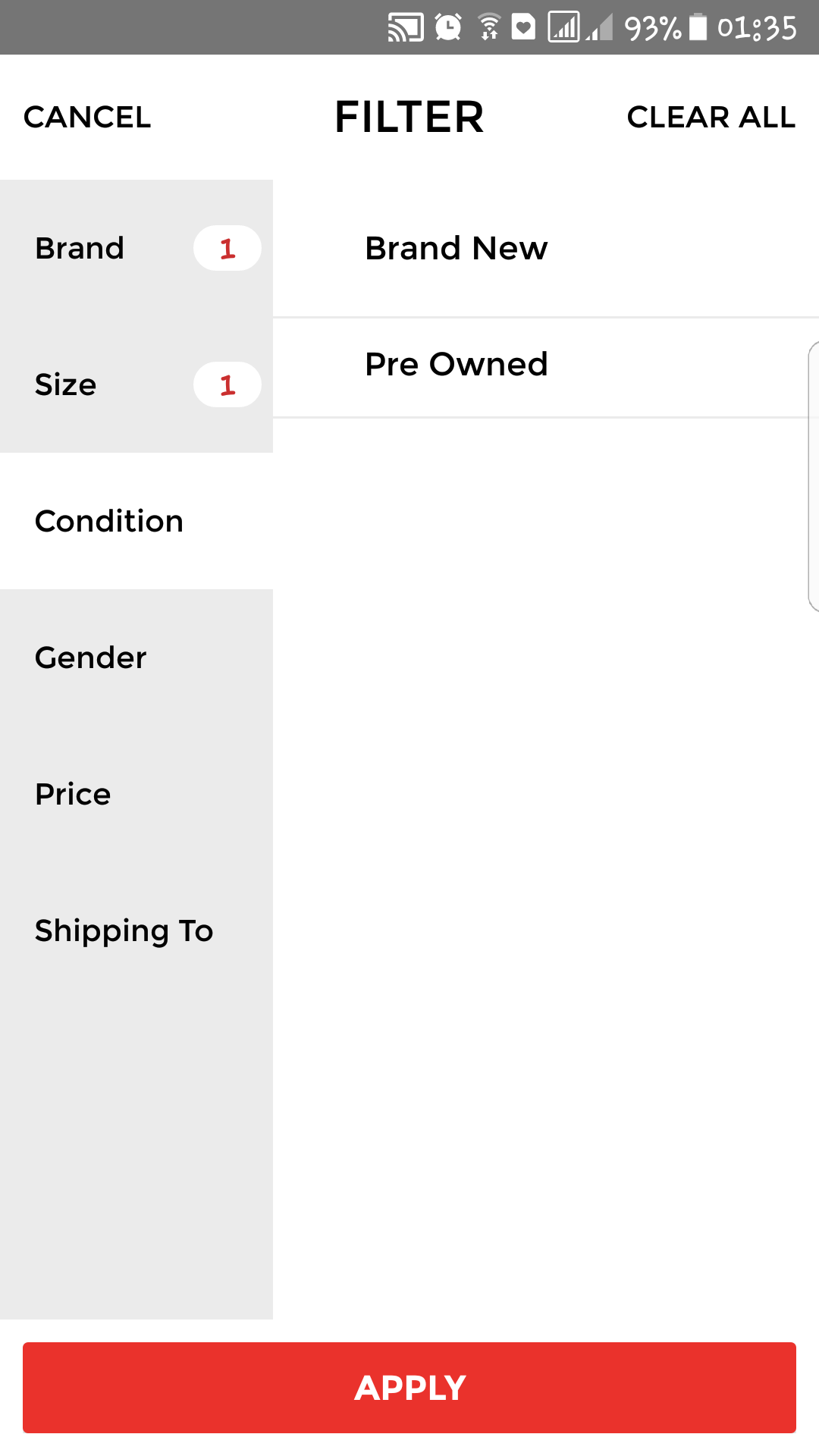The width and height of the screenshot is (819, 1456).
Task: Tap the boxed signal strength icon
Action: point(563,28)
